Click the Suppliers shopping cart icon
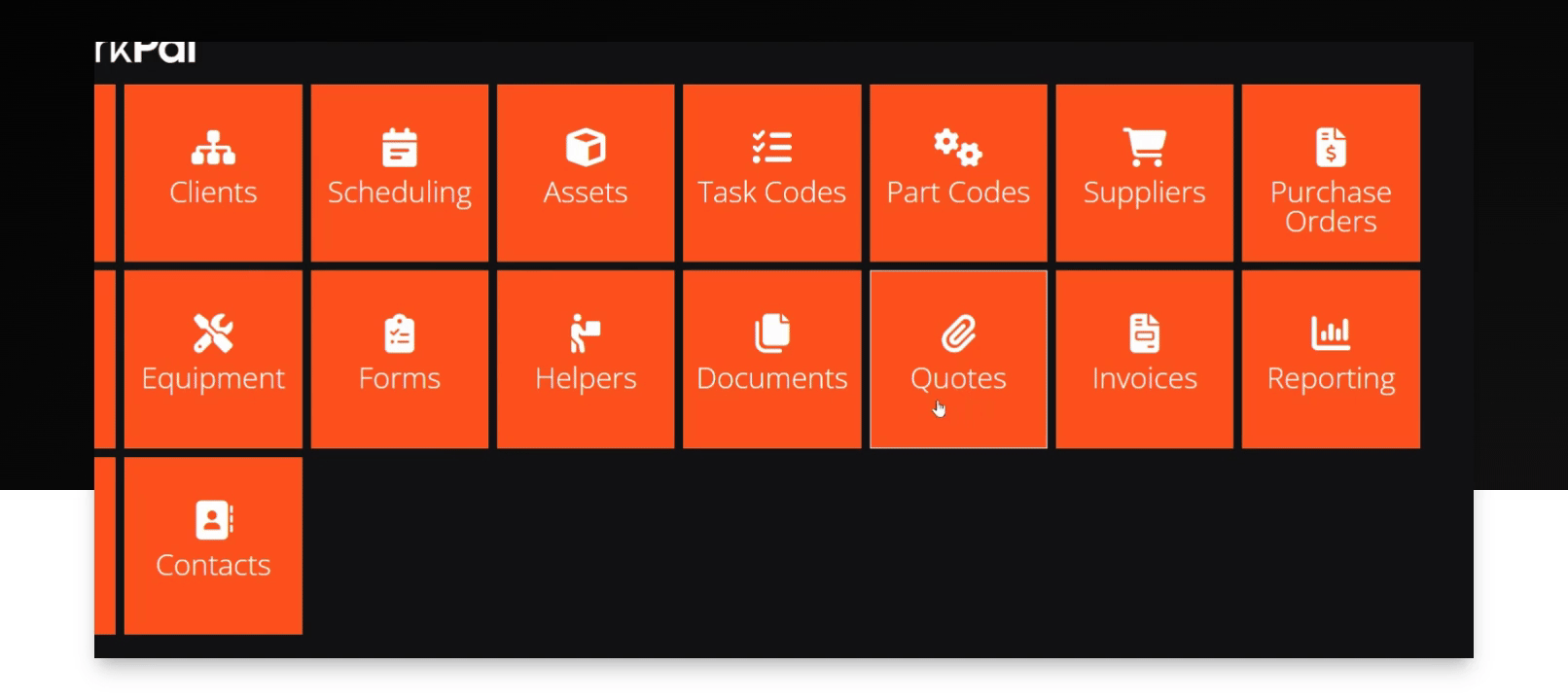The height and width of the screenshot is (700, 1568). 1145,148
